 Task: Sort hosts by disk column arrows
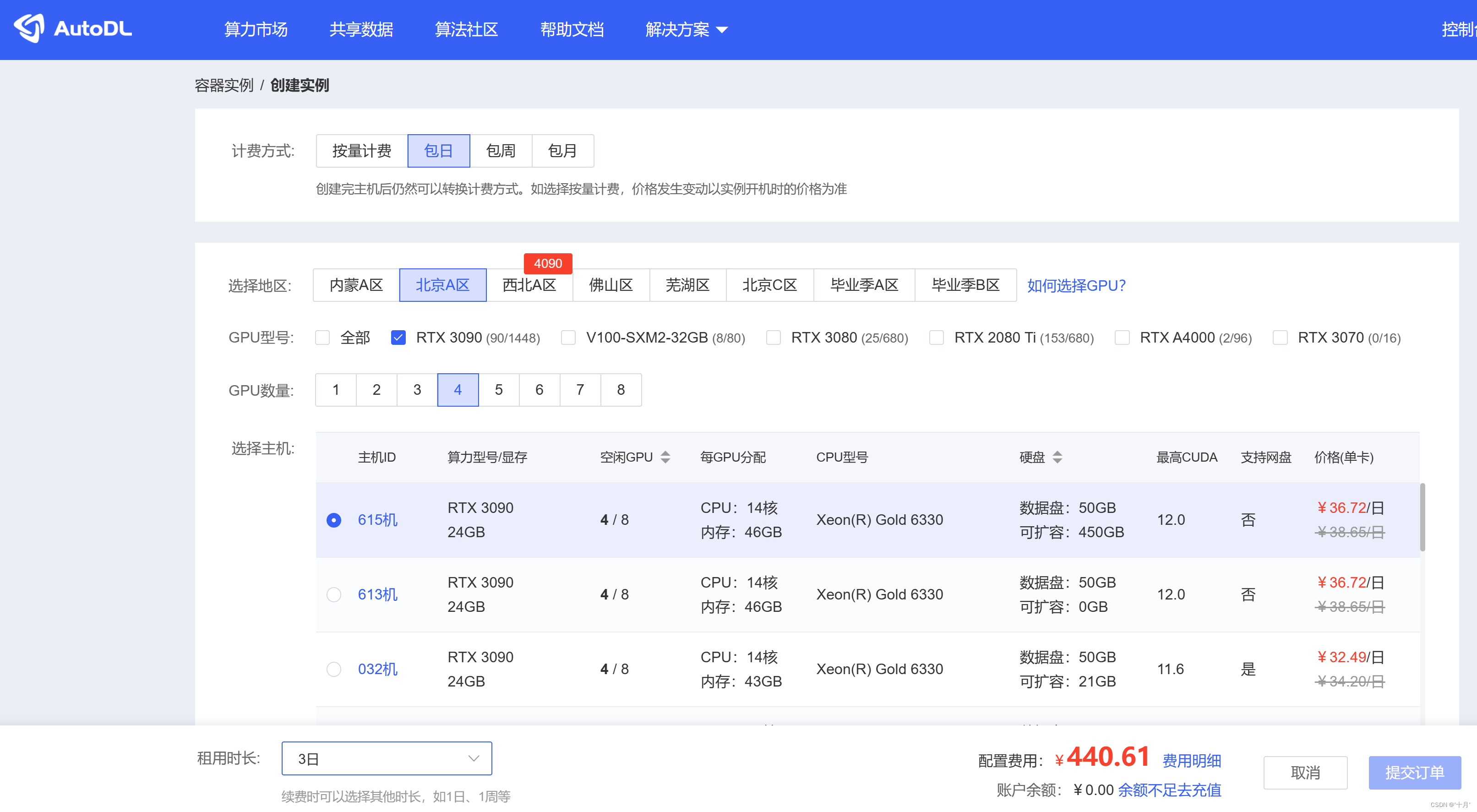1057,457
